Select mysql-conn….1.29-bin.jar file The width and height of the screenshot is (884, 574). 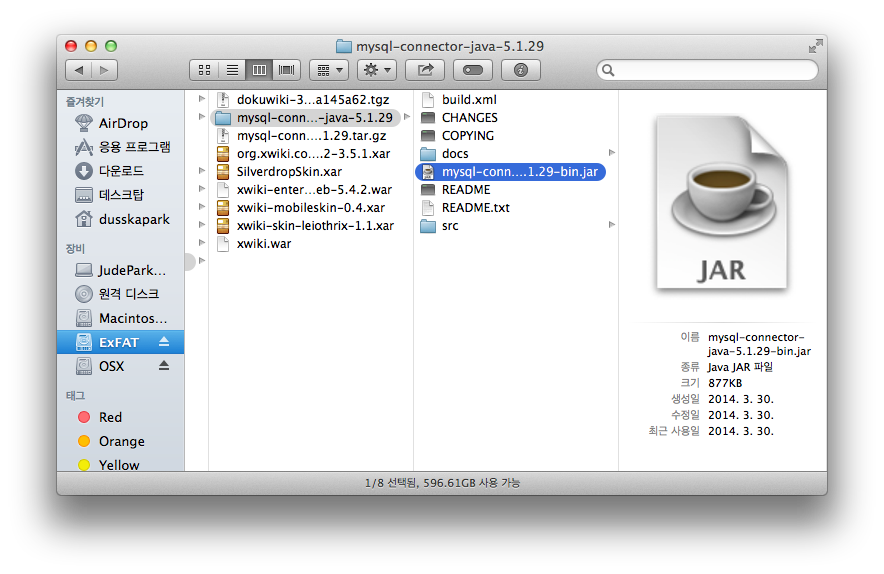pos(510,172)
